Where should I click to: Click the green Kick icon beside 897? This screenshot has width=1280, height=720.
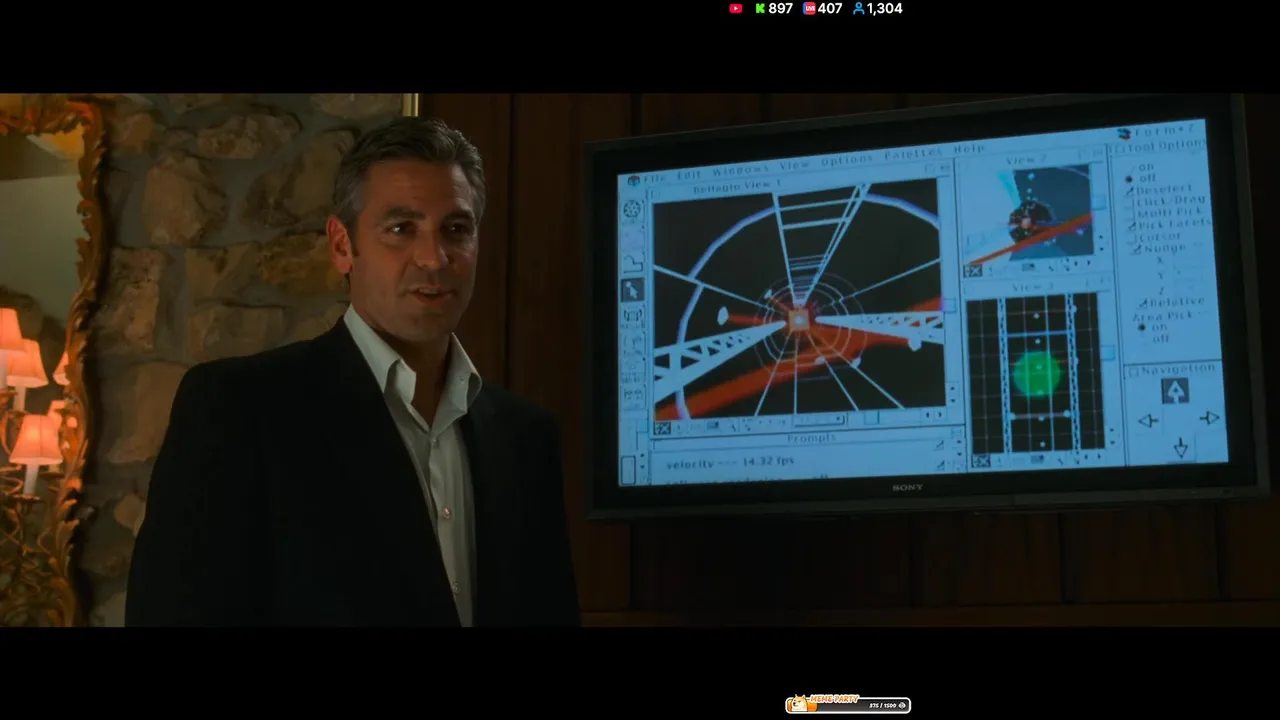760,8
